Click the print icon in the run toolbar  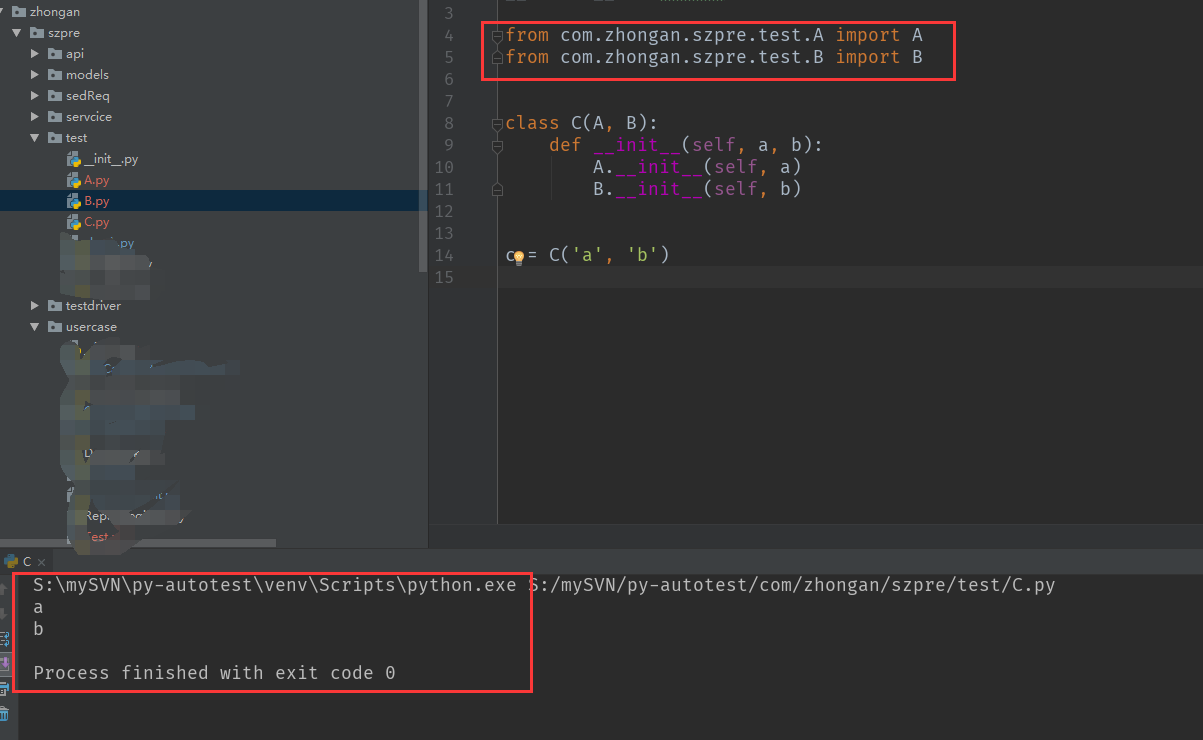tap(4, 688)
